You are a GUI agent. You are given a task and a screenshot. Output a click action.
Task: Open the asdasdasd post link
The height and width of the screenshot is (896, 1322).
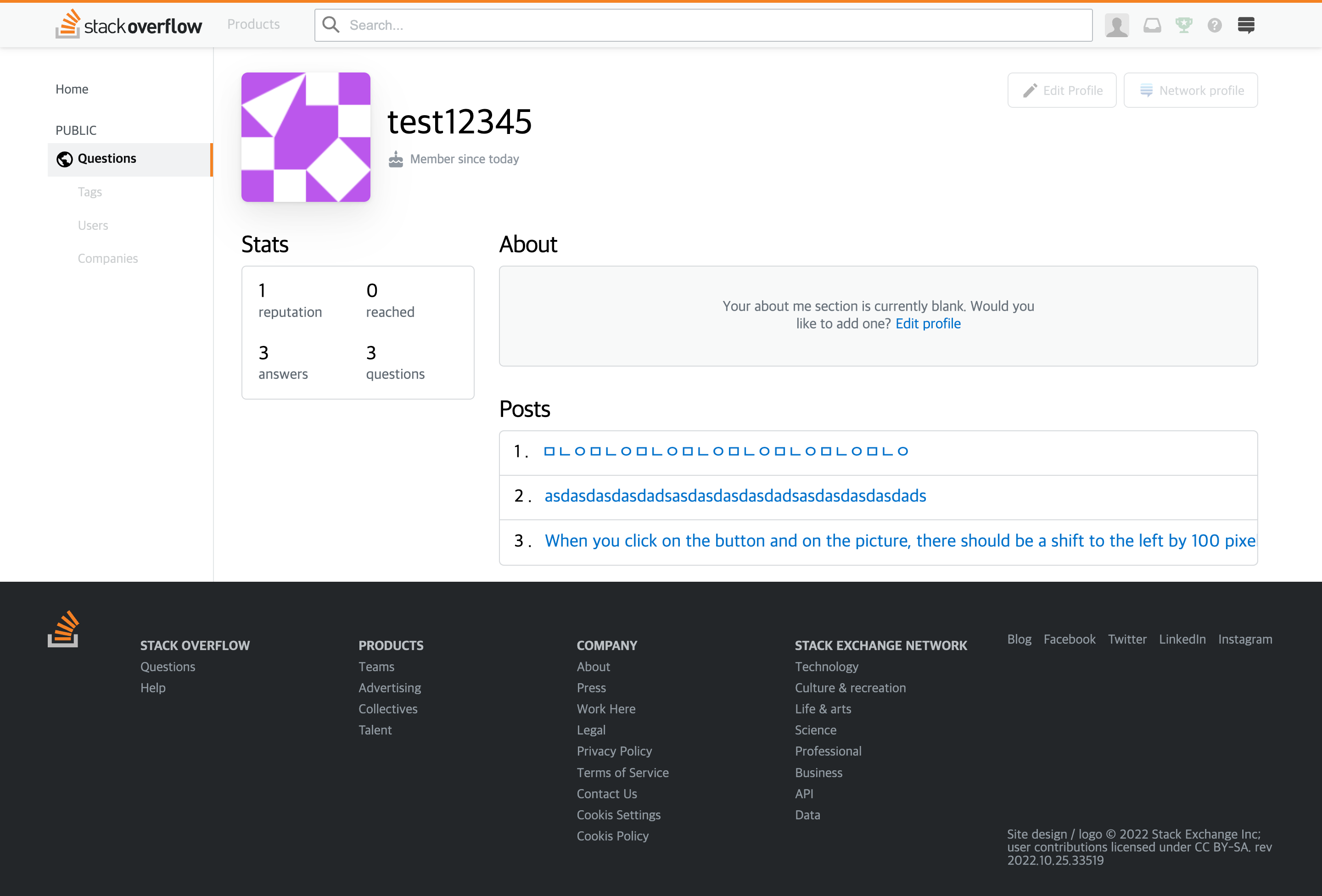735,496
